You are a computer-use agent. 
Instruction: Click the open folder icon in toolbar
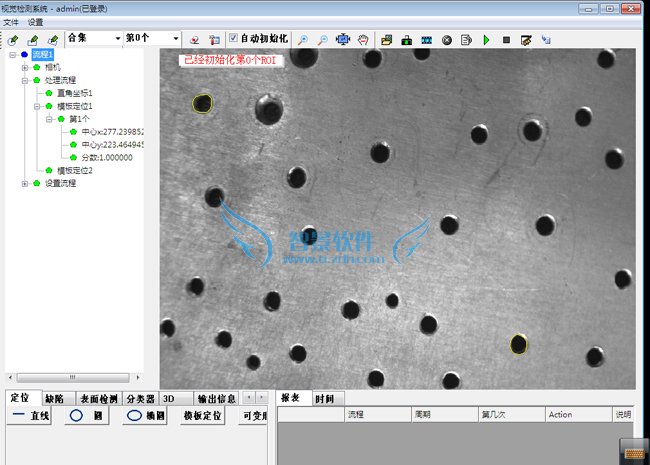coord(386,40)
